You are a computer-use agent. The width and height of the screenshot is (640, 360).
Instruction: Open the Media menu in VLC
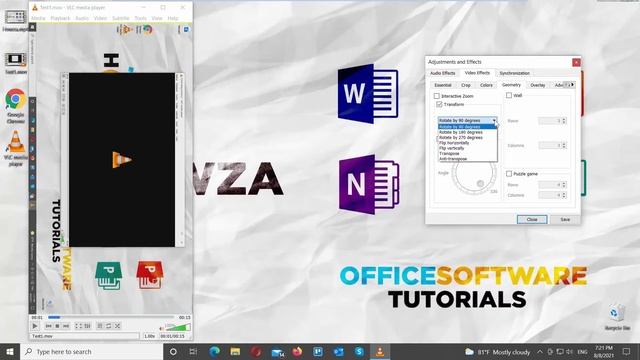[38, 18]
